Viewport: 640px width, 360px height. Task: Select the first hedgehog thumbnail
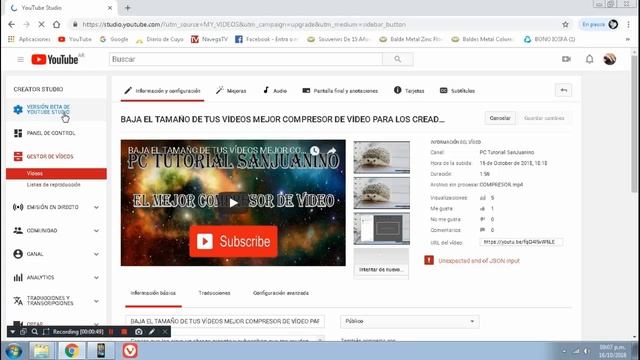(x=382, y=157)
